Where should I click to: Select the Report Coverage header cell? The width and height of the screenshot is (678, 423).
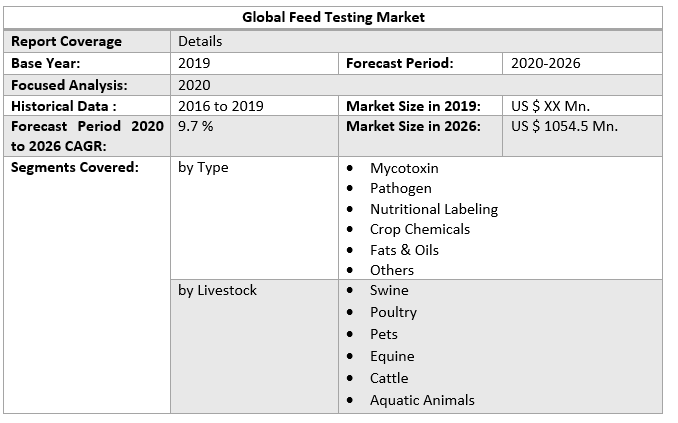tap(66, 41)
